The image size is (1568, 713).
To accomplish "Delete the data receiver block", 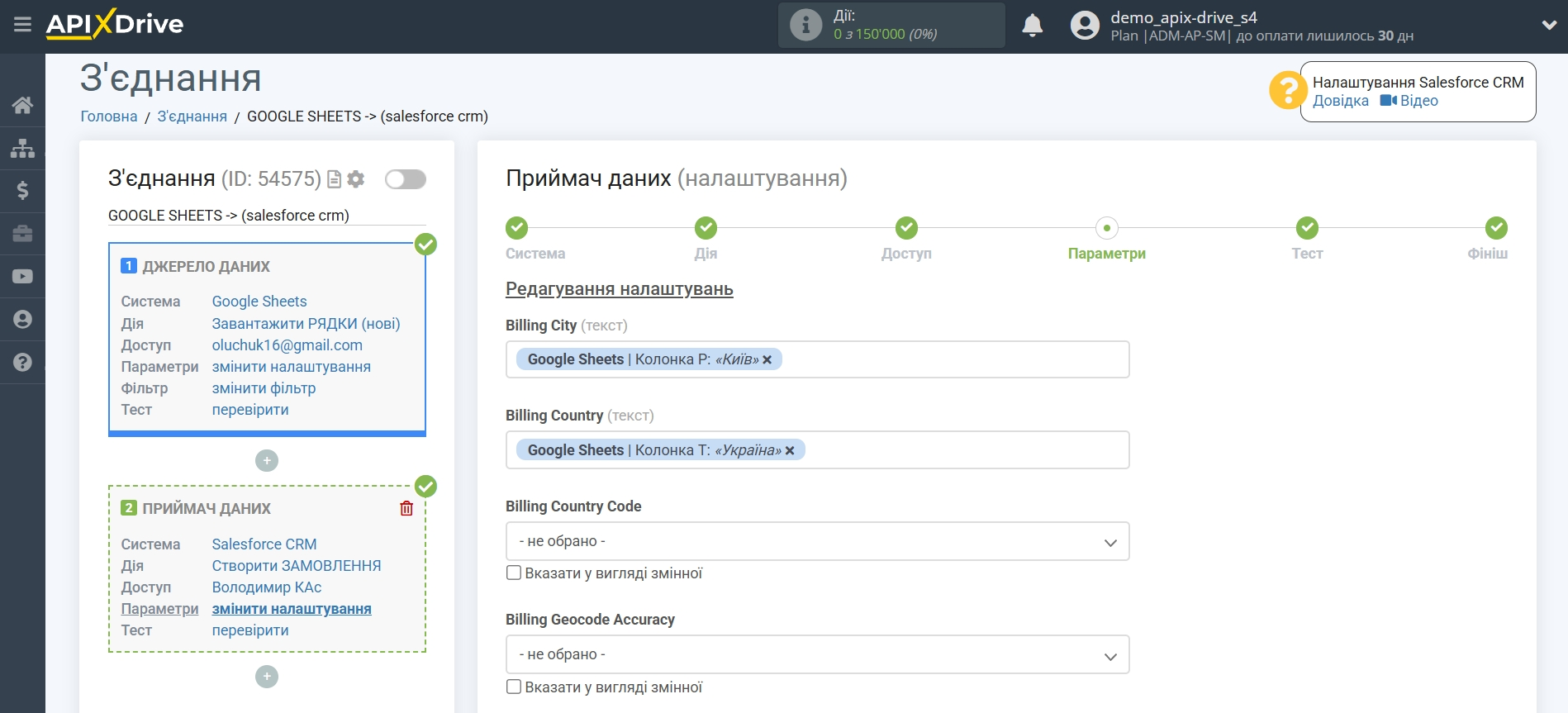I will pos(406,508).
